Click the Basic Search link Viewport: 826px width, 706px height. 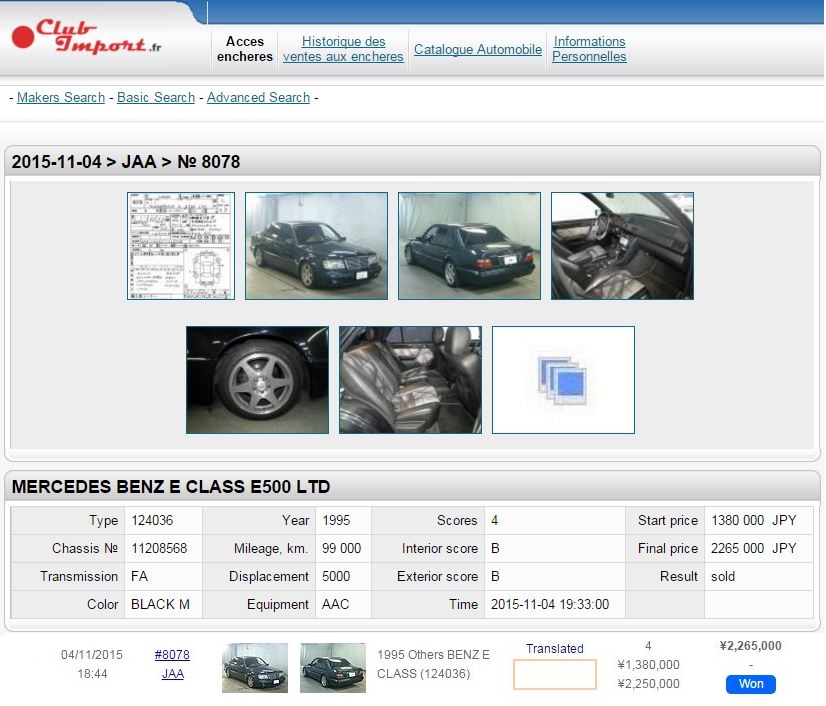pyautogui.click(x=156, y=98)
